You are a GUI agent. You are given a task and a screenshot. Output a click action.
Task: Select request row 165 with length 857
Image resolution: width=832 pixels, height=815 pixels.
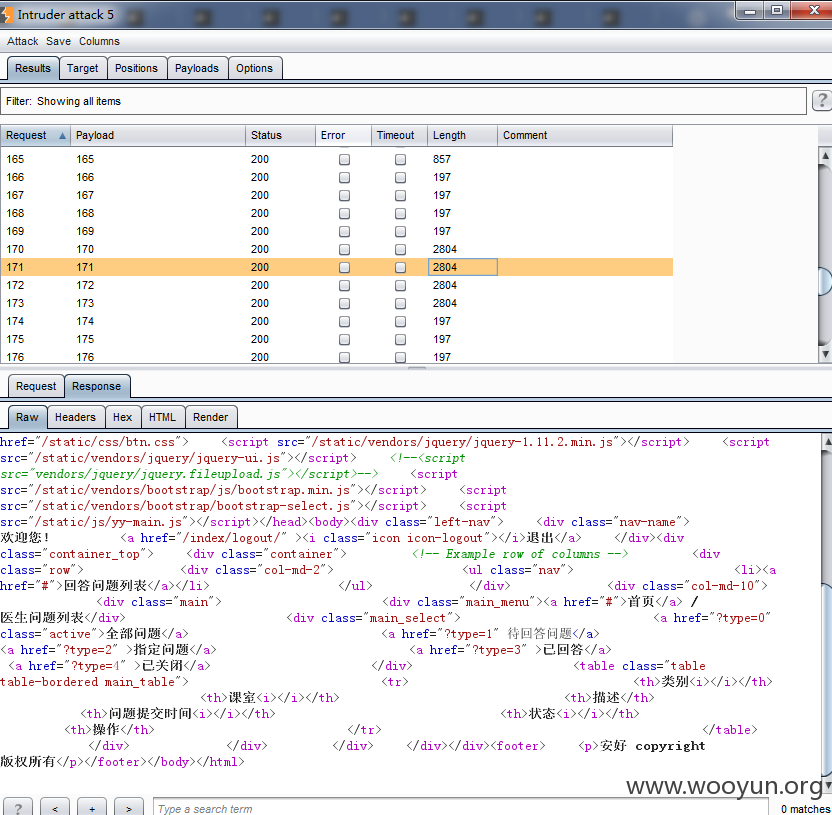(336, 159)
